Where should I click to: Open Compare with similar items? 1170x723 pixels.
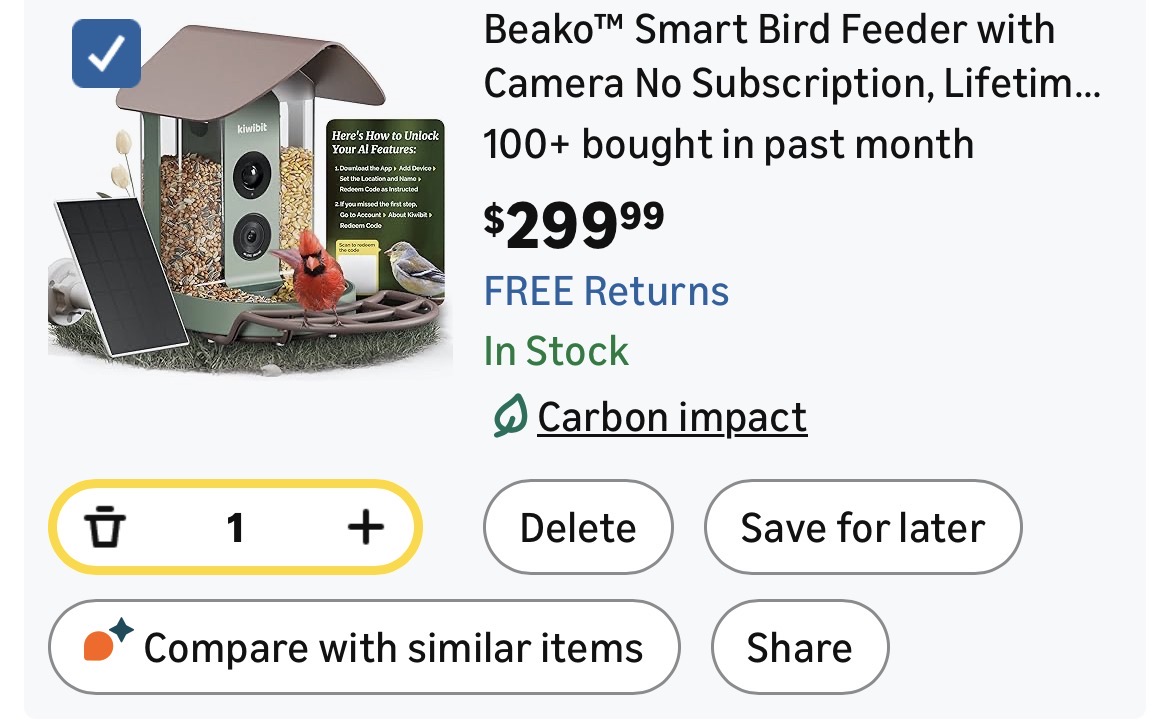point(364,647)
